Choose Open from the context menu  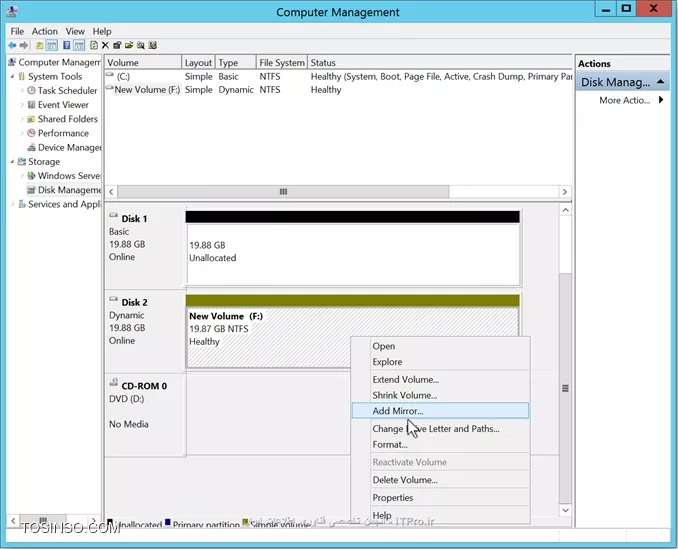(440, 346)
